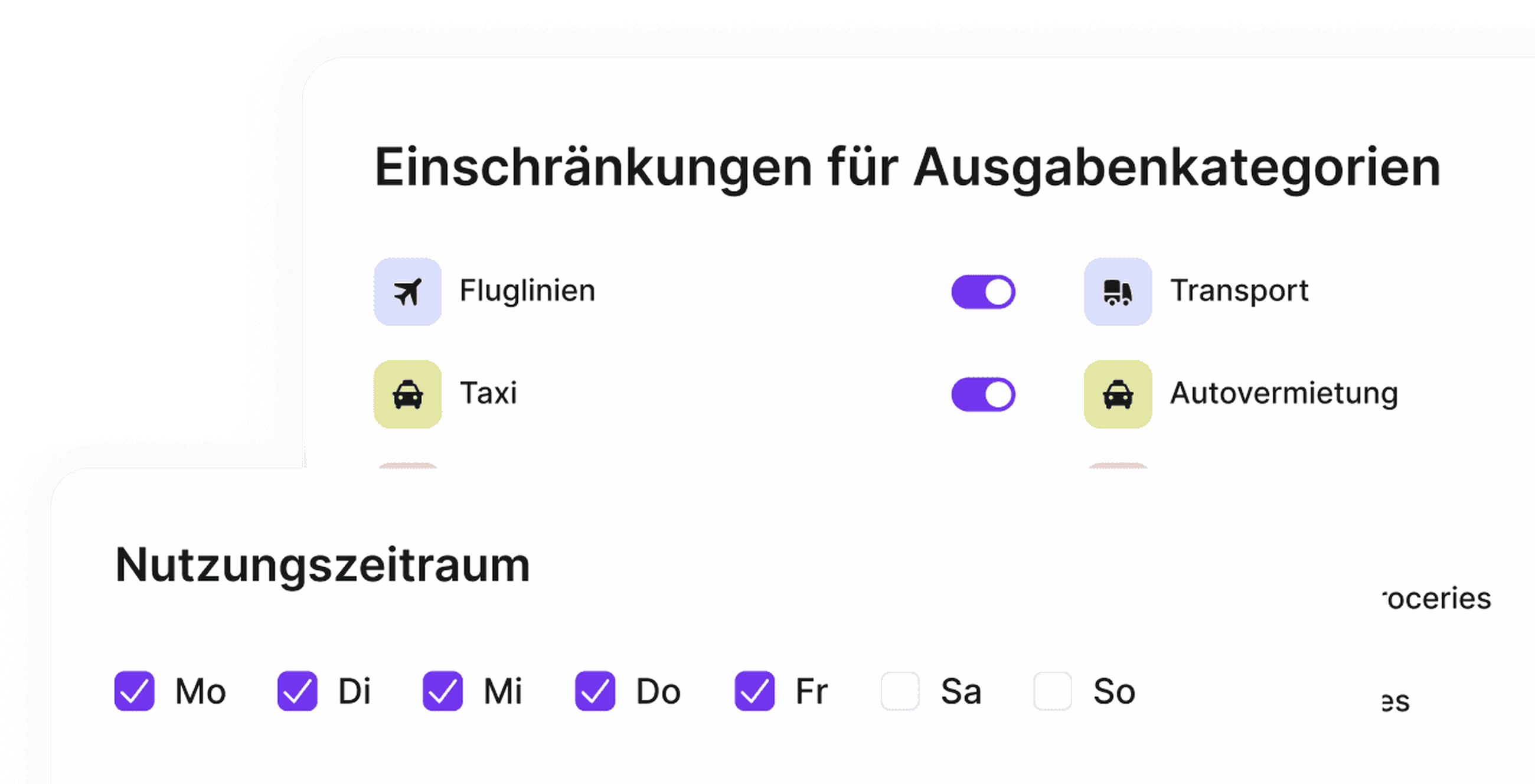Click the Autovermietung category label

tap(1284, 393)
